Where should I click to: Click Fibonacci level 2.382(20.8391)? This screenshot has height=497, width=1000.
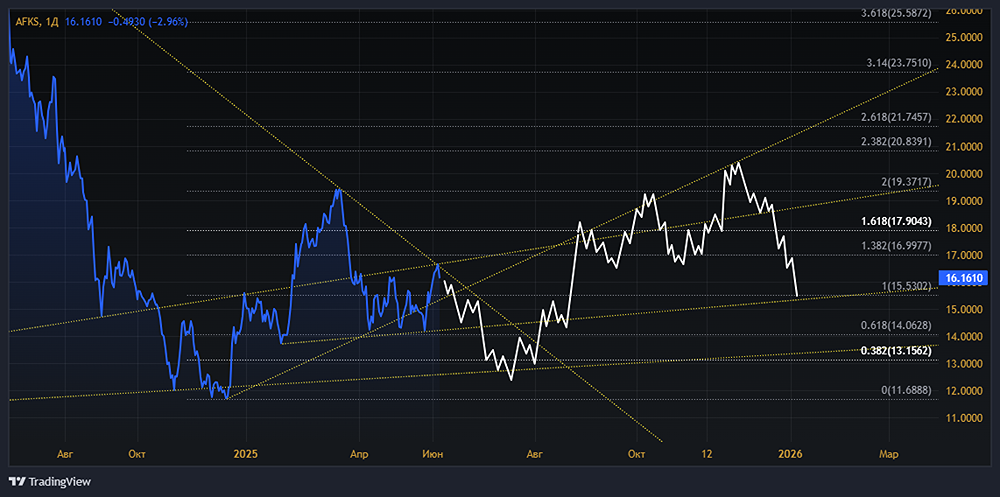[x=897, y=142]
